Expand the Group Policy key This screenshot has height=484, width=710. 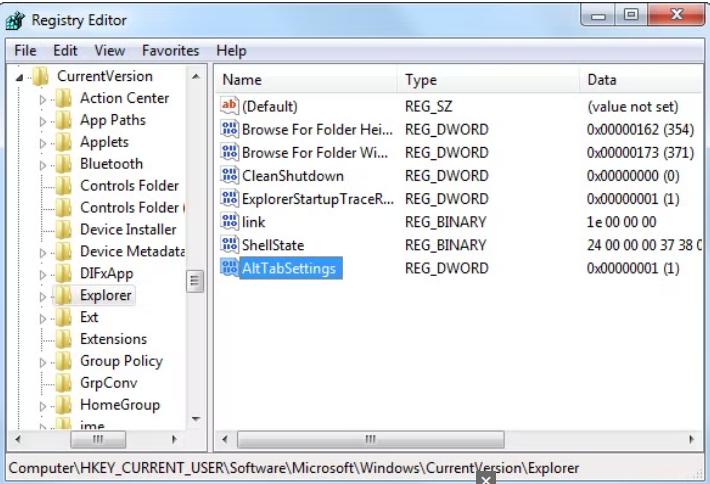pos(43,362)
